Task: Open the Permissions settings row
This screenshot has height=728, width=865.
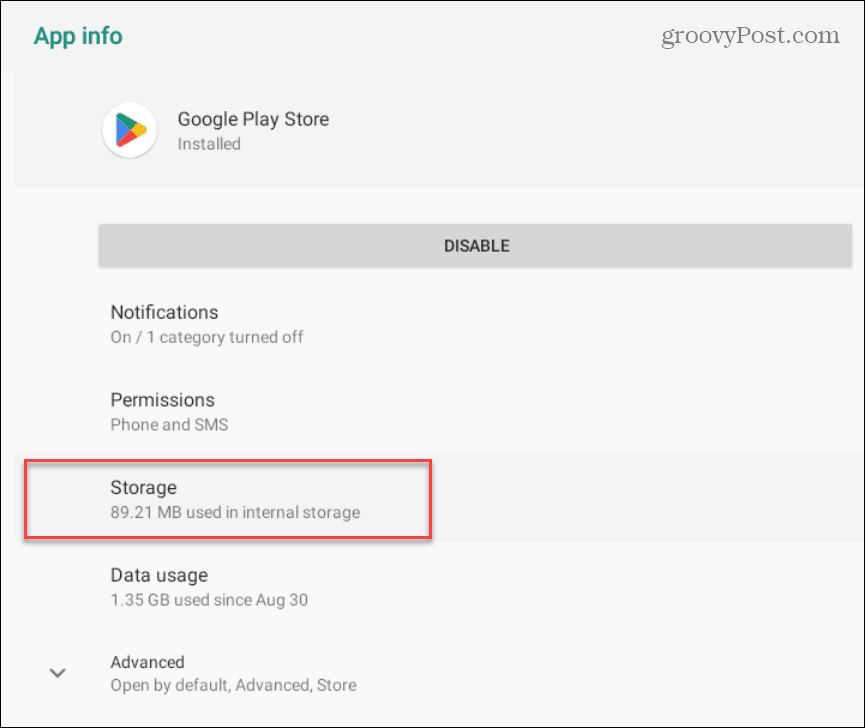Action: coord(440,412)
